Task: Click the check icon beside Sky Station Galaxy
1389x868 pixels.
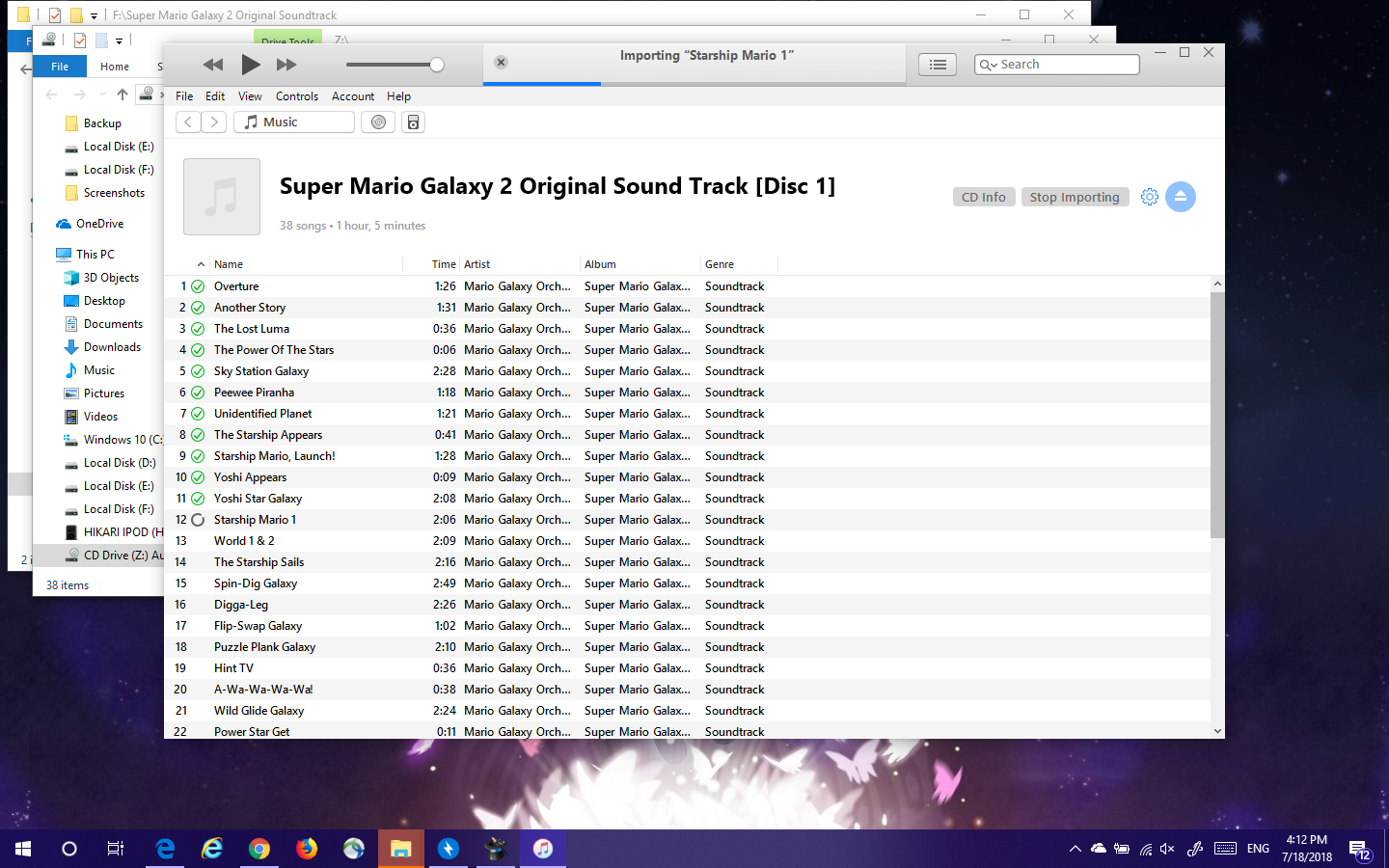Action: 198,371
